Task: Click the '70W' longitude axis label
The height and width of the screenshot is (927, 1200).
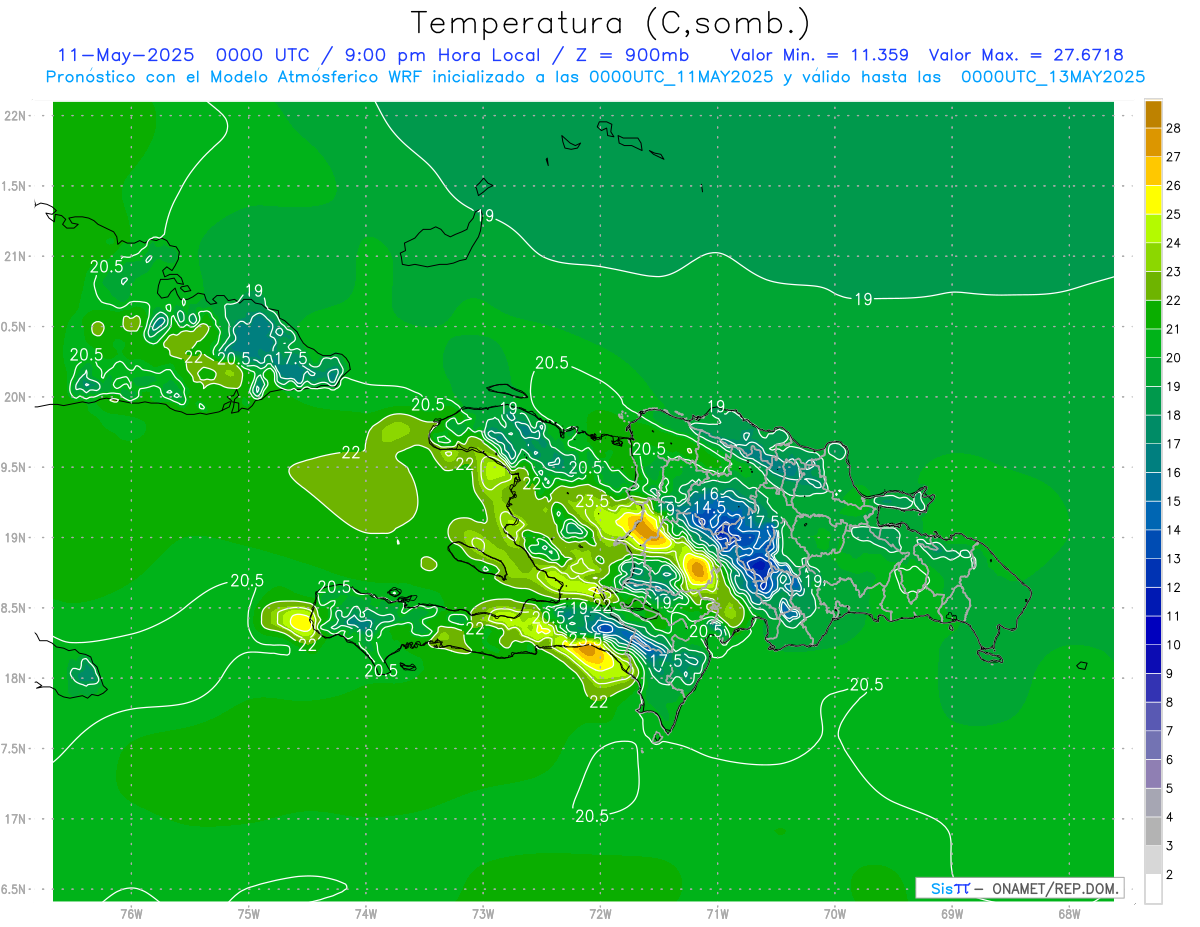Action: click(835, 913)
